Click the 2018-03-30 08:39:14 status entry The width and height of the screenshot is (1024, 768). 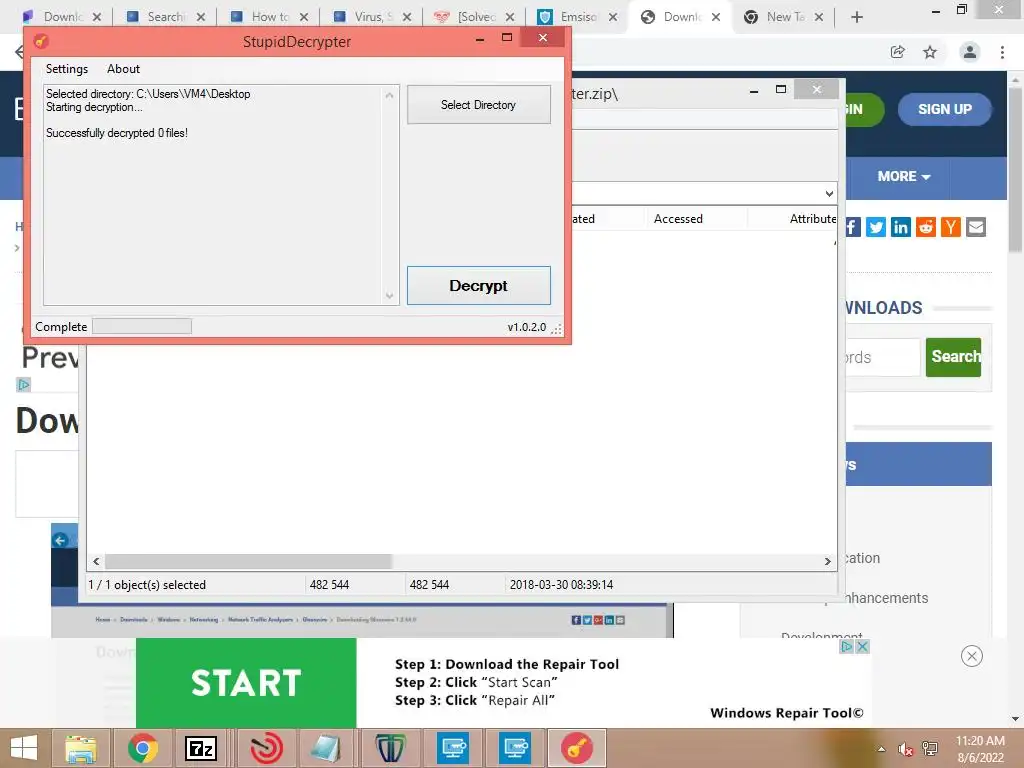[561, 584]
